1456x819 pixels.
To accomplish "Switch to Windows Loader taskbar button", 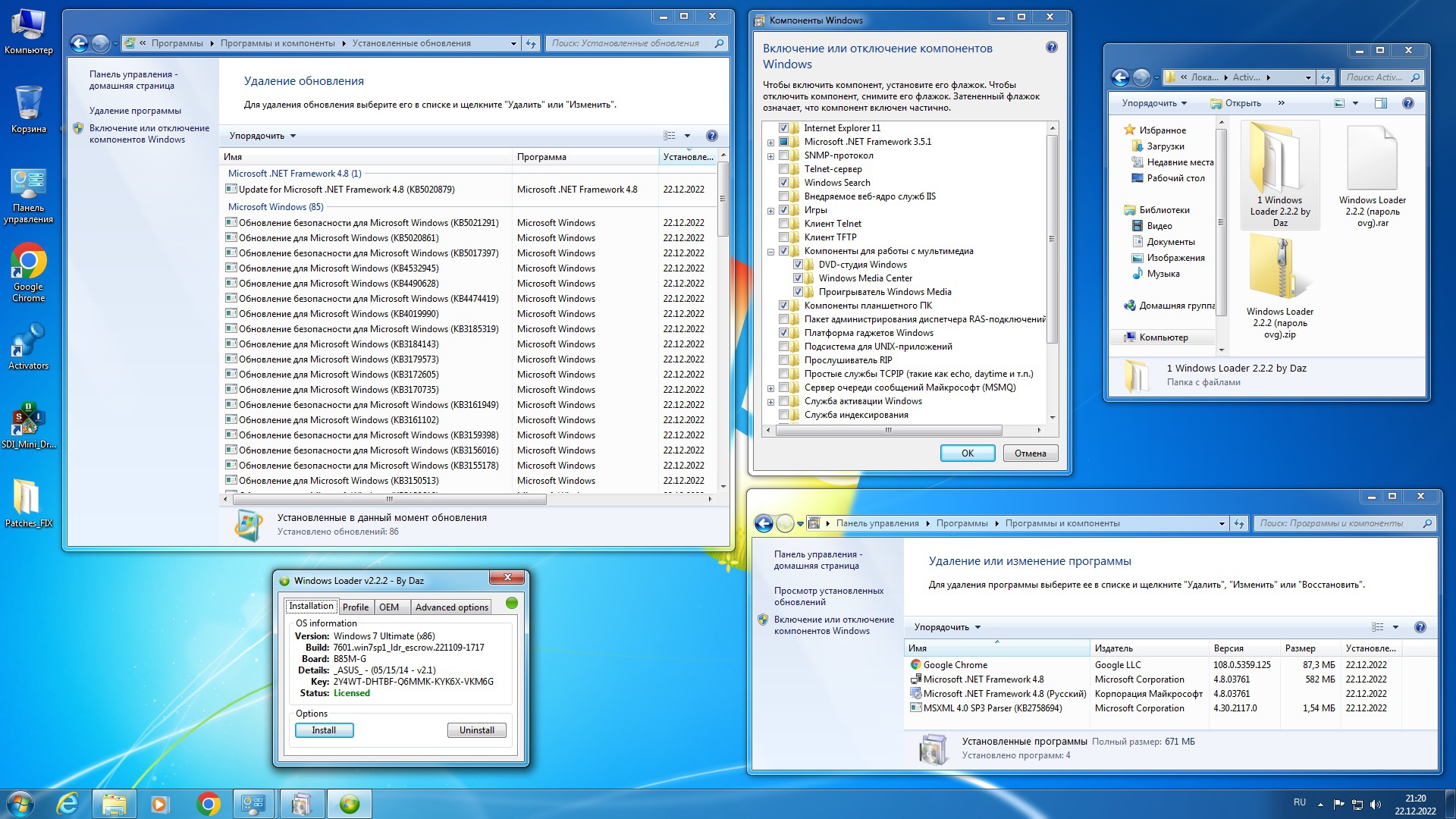I will [349, 804].
